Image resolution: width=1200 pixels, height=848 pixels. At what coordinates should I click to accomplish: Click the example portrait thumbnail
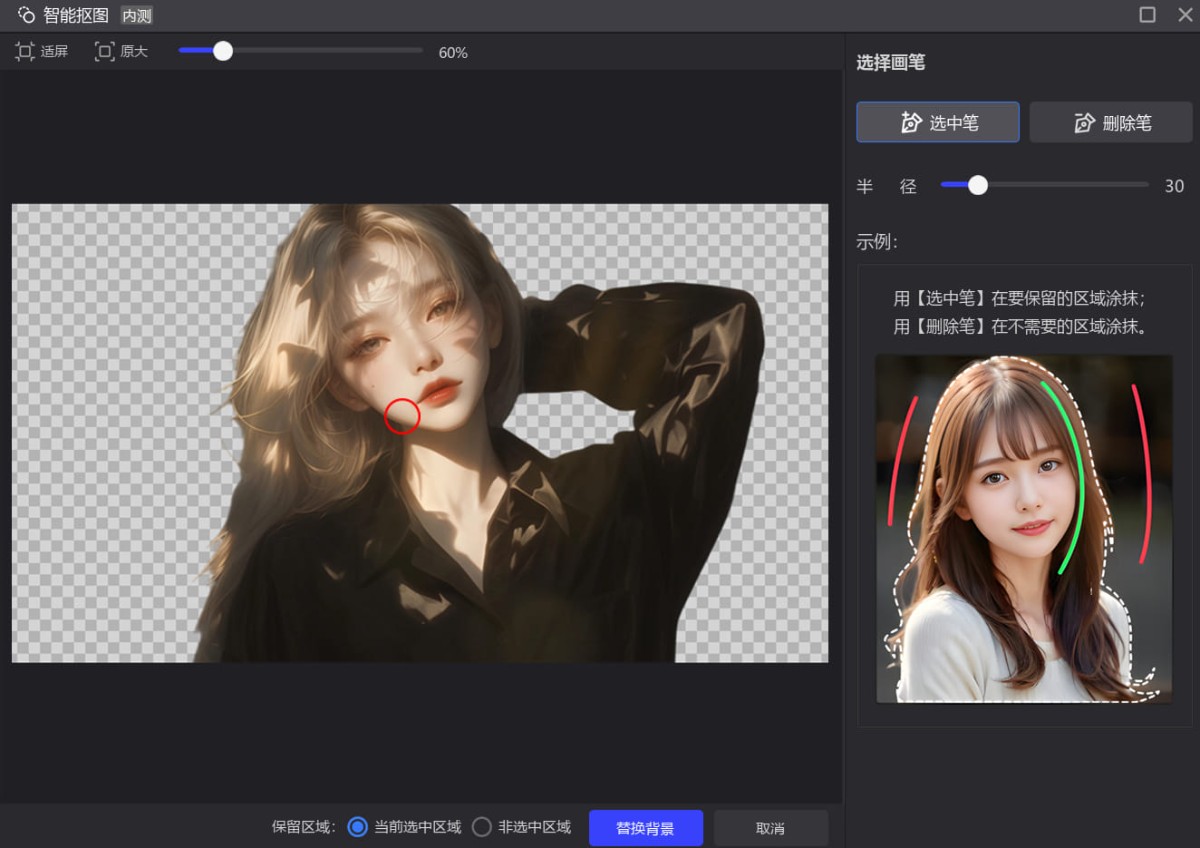(x=1024, y=528)
